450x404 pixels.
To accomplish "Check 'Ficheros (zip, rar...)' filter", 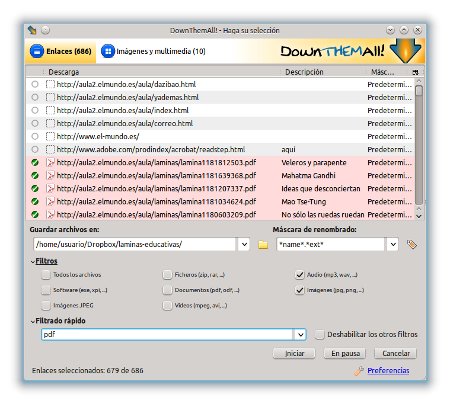I will pos(167,275).
